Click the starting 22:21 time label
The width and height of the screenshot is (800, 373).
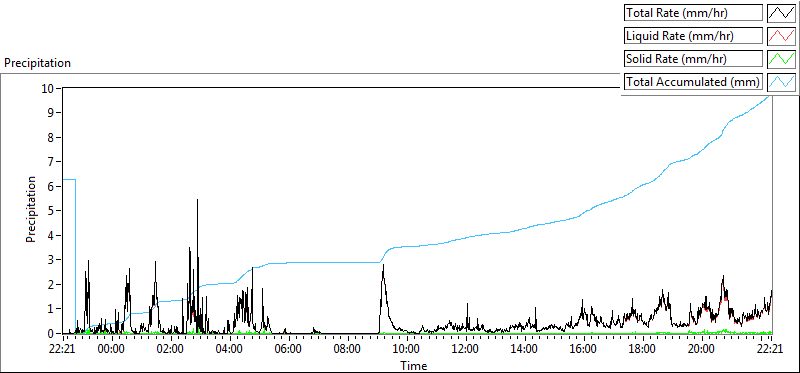(63, 350)
